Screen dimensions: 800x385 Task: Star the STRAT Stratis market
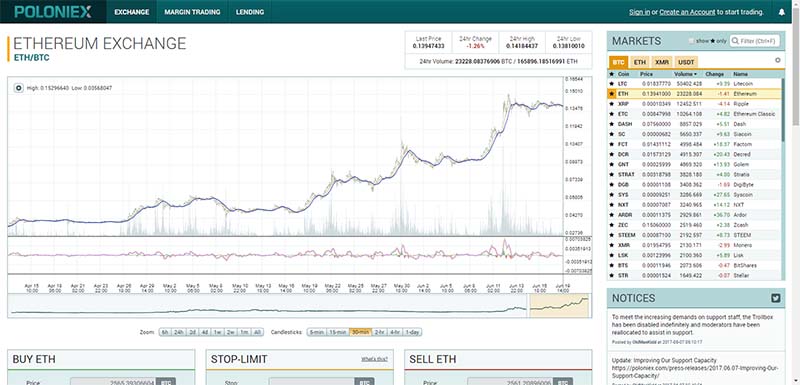click(611, 174)
